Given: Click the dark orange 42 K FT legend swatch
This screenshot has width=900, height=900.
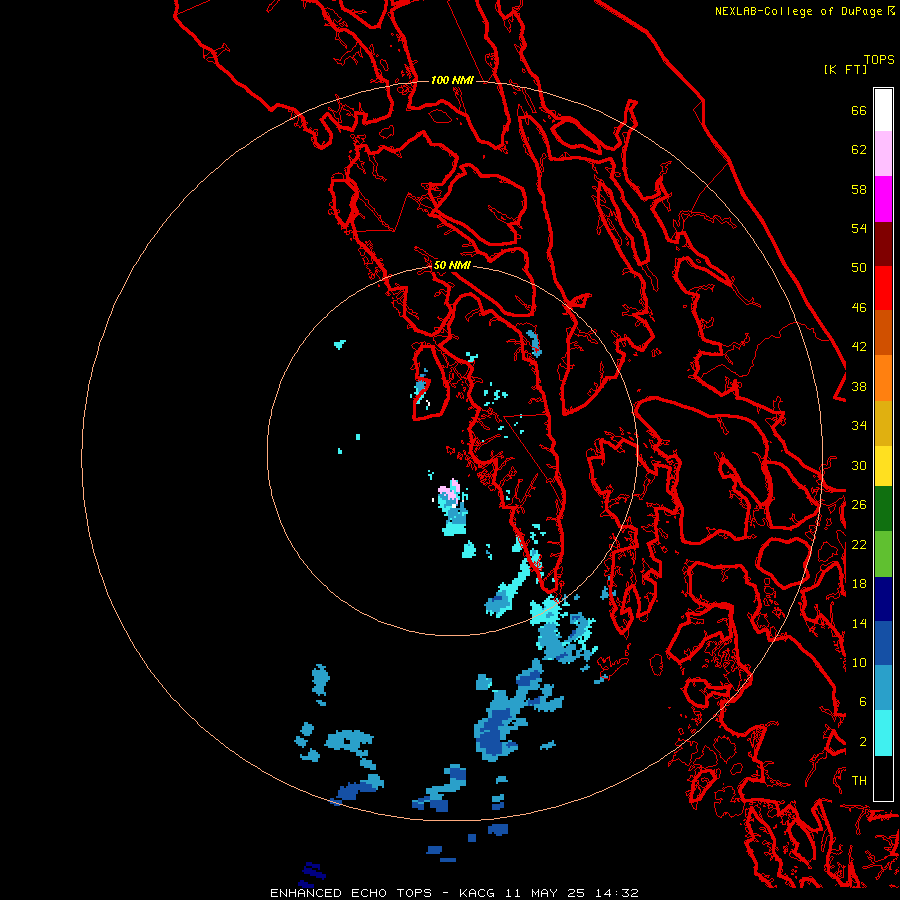Looking at the screenshot, I should pyautogui.click(x=883, y=332).
